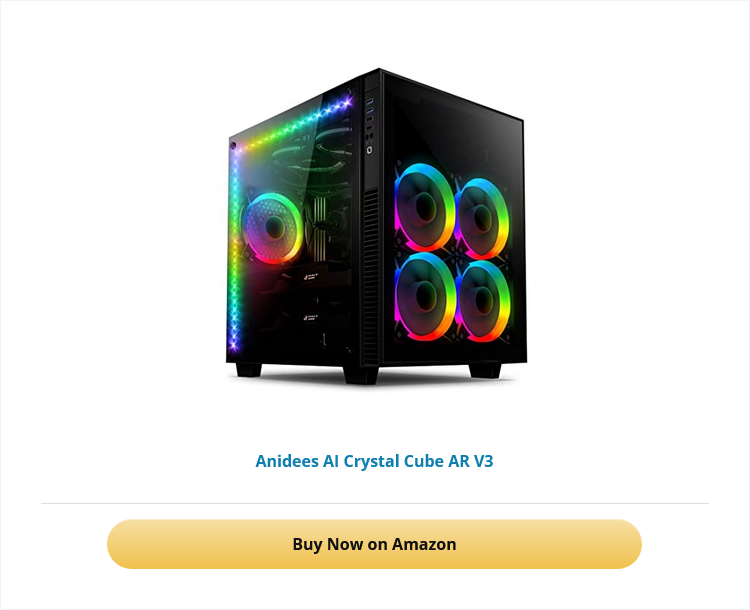Open the Anidees AI Crystal Cube AR V3 link

point(374,461)
